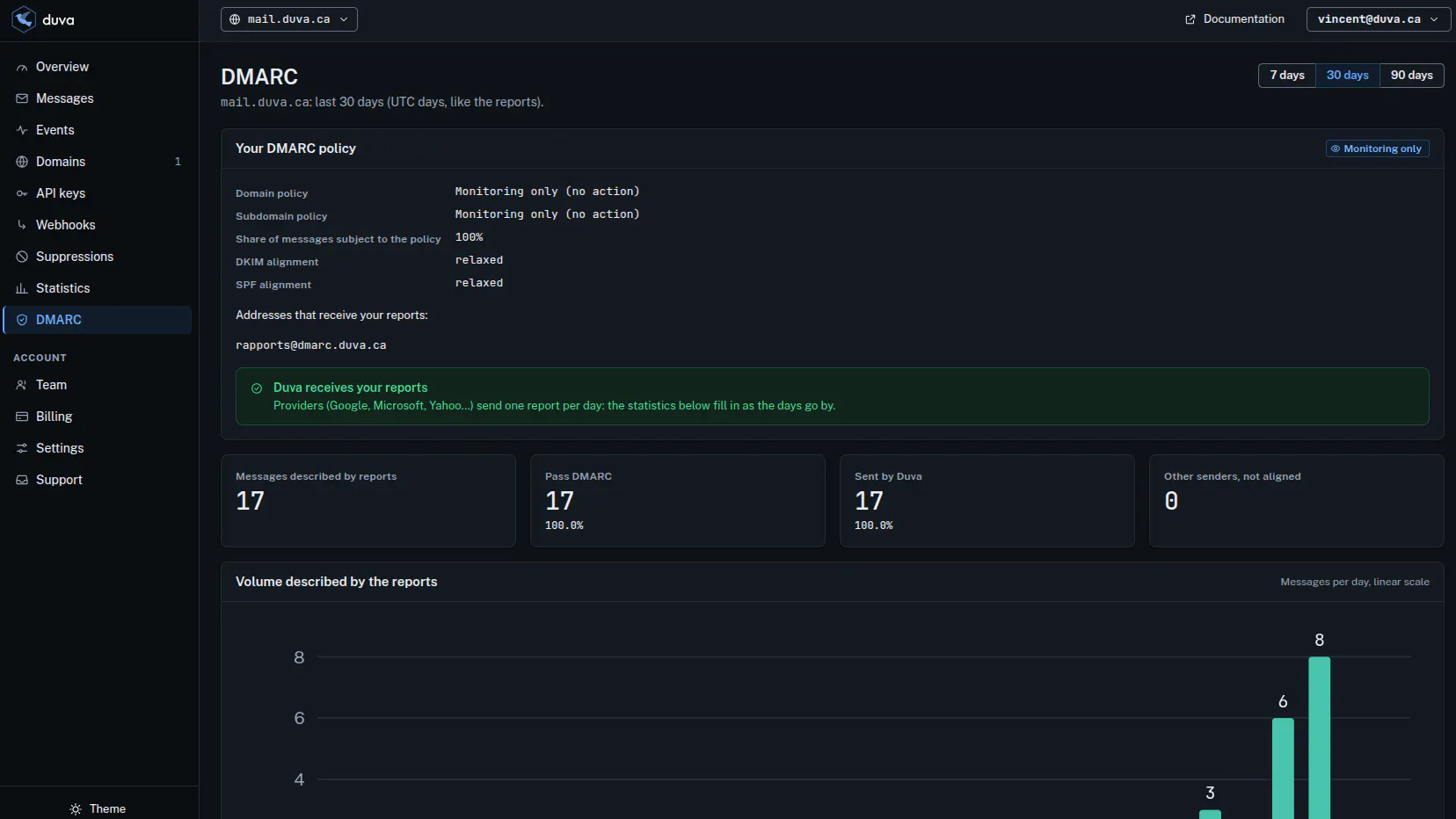Image resolution: width=1456 pixels, height=819 pixels.
Task: Click the chart bar labeled 8
Action: pos(1319,738)
